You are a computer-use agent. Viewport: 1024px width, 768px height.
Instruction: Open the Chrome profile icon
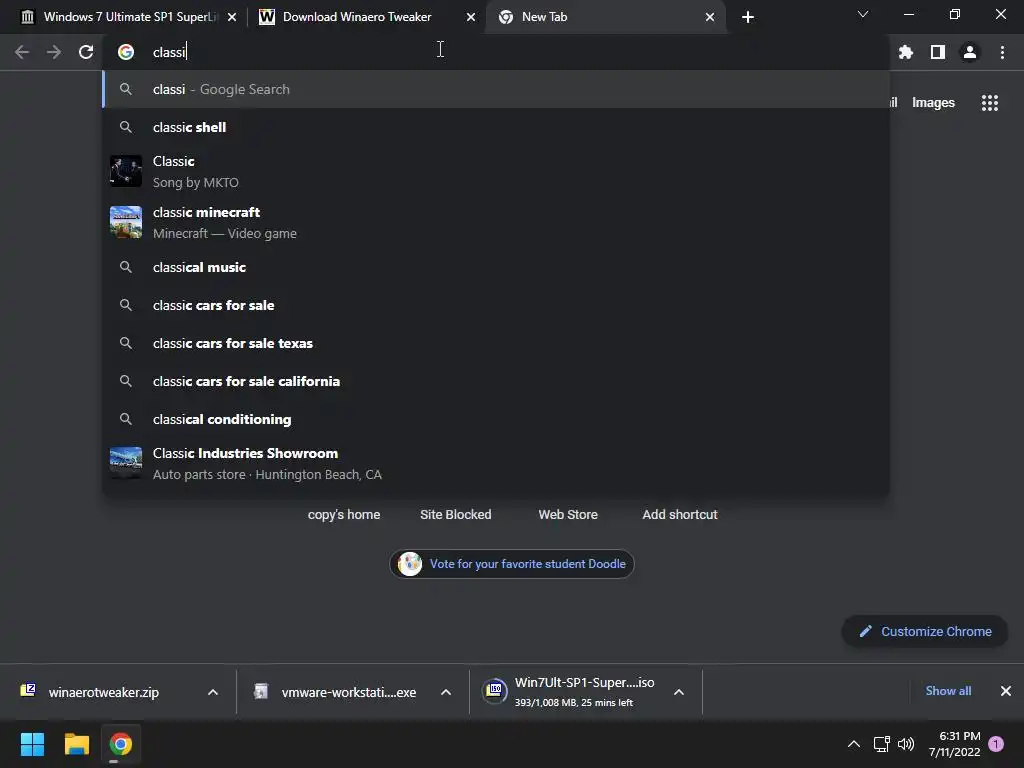[970, 52]
